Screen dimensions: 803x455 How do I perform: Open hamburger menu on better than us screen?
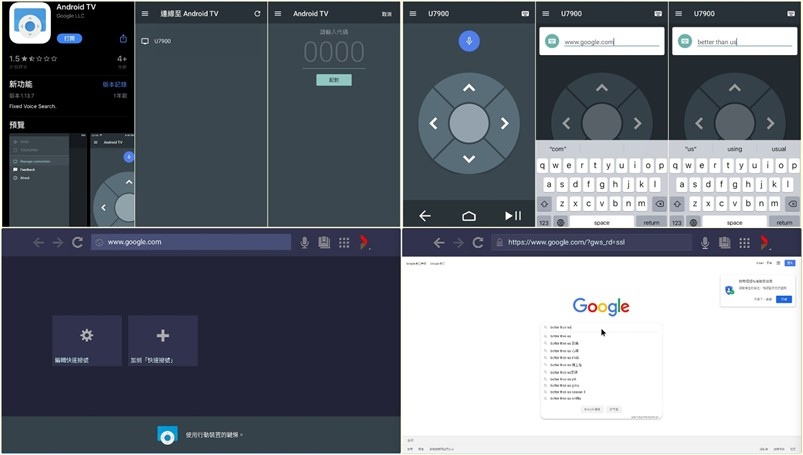[x=678, y=14]
